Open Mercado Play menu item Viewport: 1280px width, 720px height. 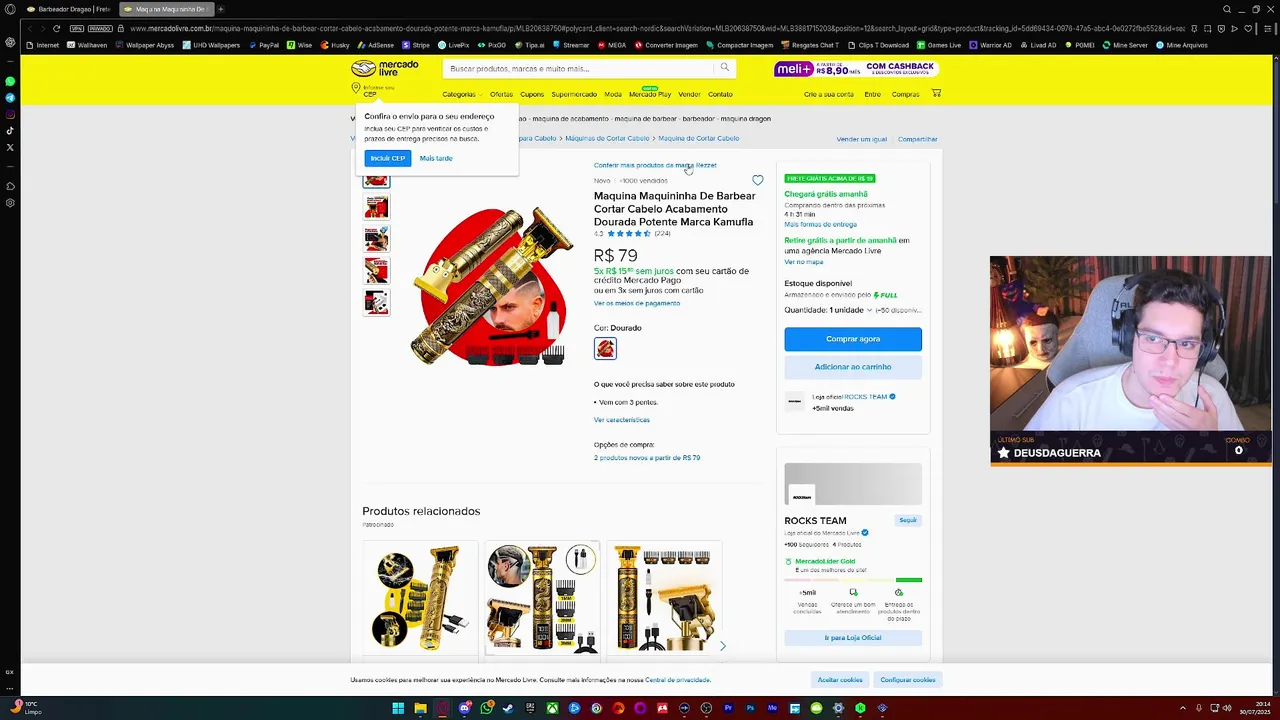click(650, 94)
